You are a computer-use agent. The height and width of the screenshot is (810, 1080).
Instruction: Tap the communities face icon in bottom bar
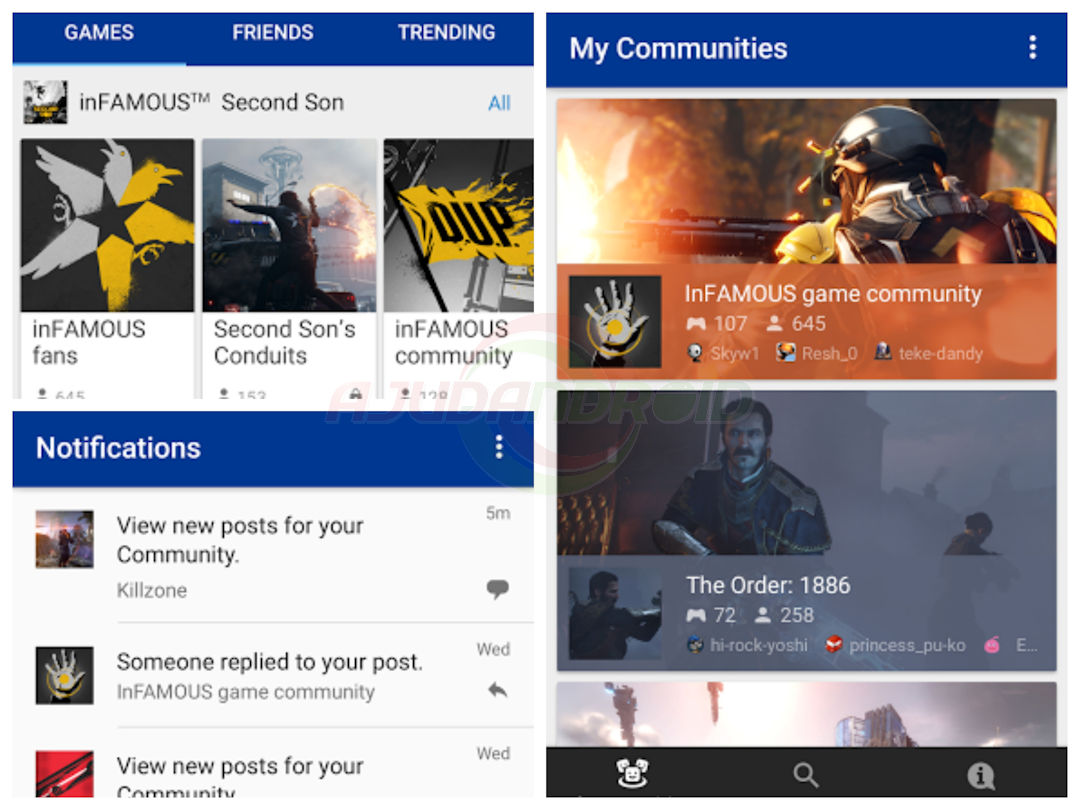(x=632, y=773)
